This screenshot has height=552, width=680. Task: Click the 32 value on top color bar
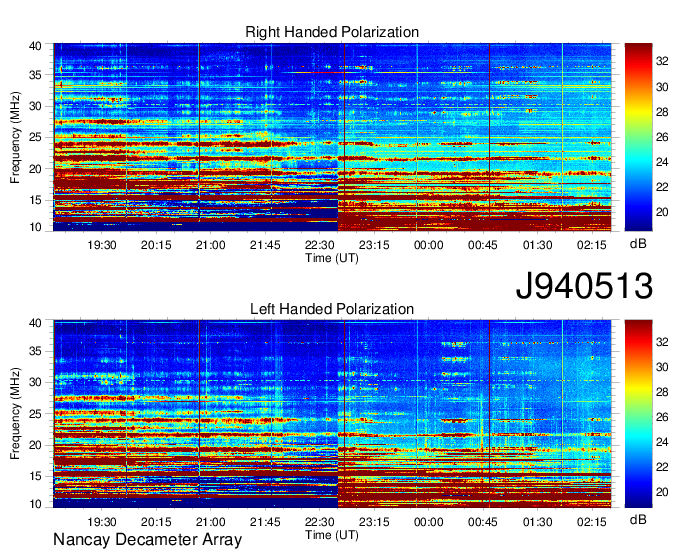662,62
